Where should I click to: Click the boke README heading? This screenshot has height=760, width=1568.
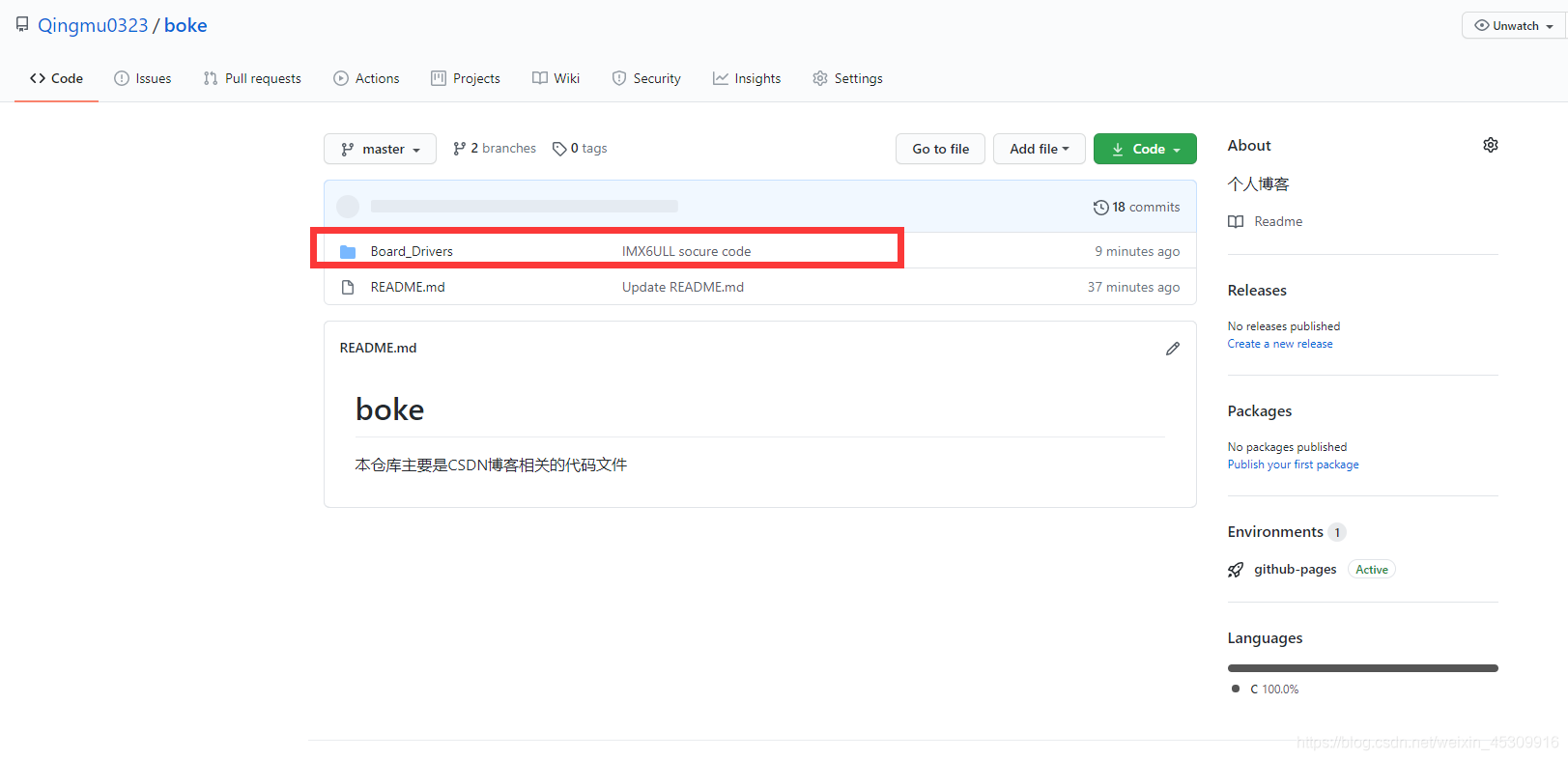390,409
